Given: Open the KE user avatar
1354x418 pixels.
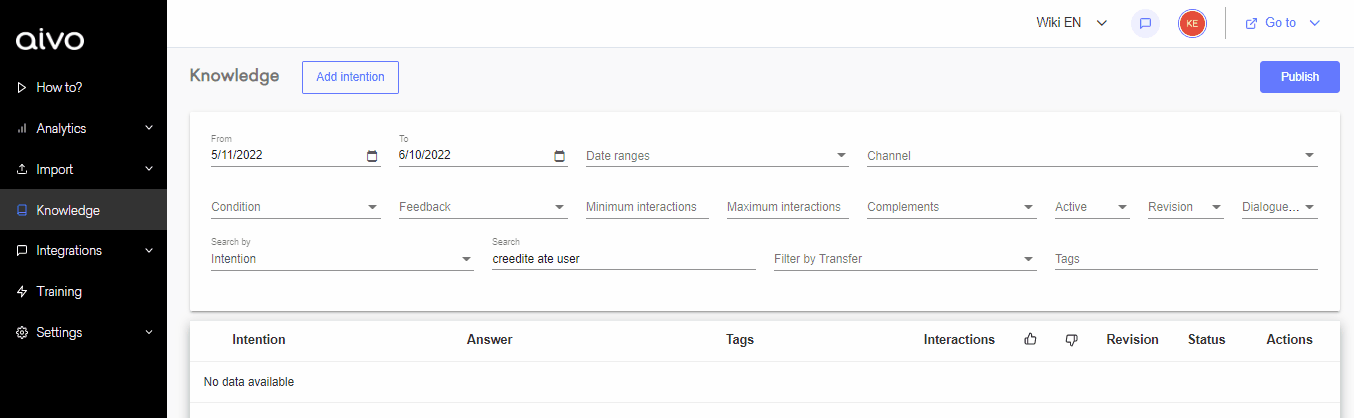Looking at the screenshot, I should coord(1192,23).
